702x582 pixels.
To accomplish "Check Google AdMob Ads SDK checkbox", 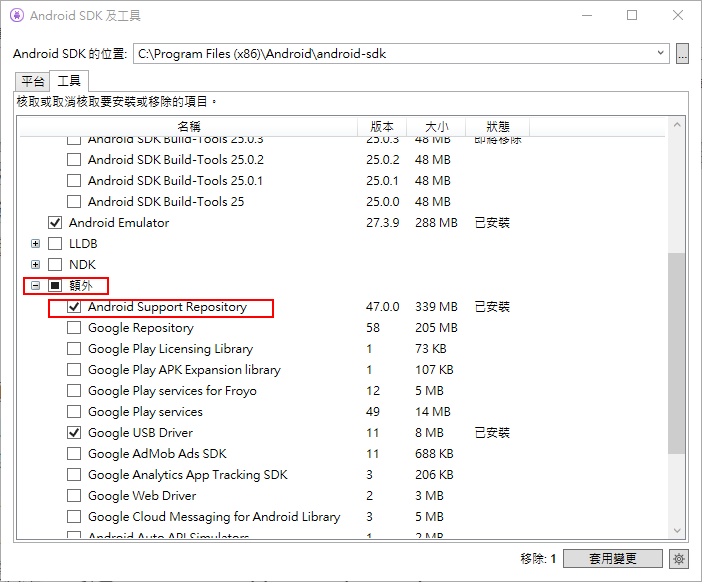I will pos(74,454).
